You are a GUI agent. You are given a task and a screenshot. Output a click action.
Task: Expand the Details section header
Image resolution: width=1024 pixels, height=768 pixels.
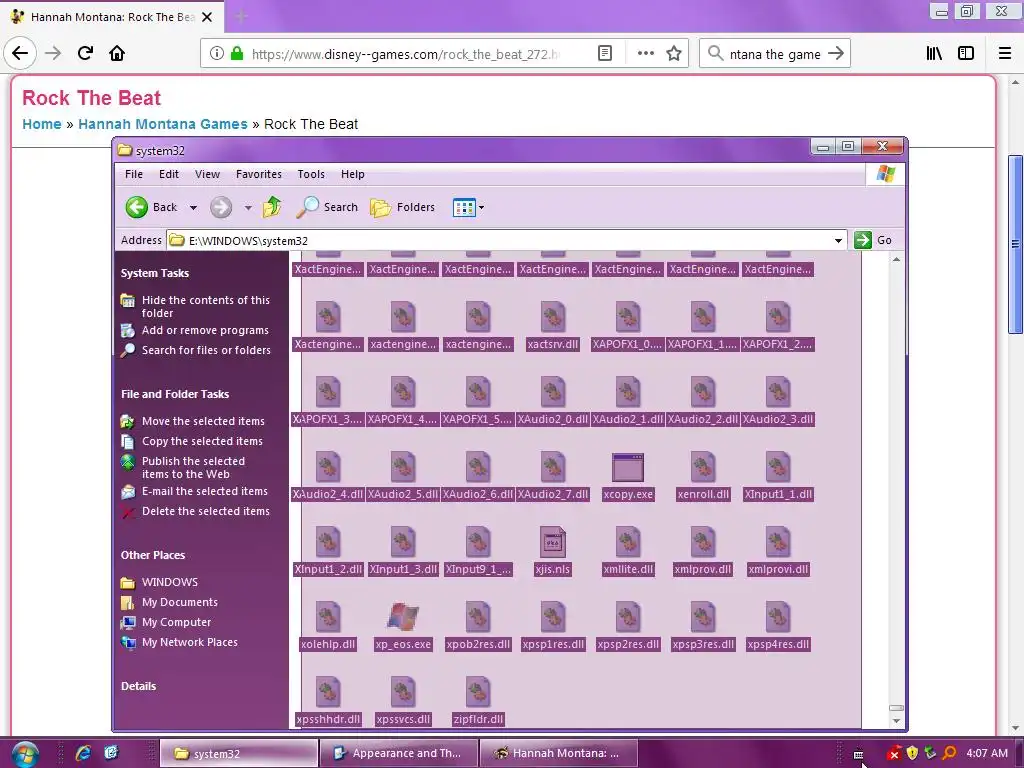point(138,686)
